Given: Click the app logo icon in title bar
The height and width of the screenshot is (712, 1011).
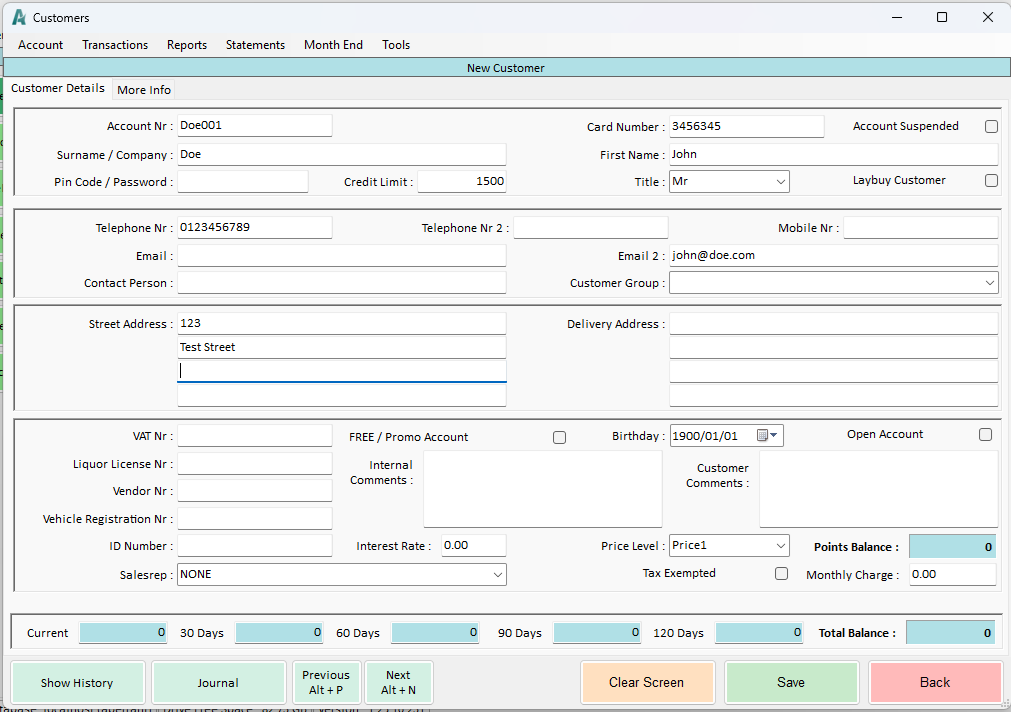Looking at the screenshot, I should tap(19, 17).
